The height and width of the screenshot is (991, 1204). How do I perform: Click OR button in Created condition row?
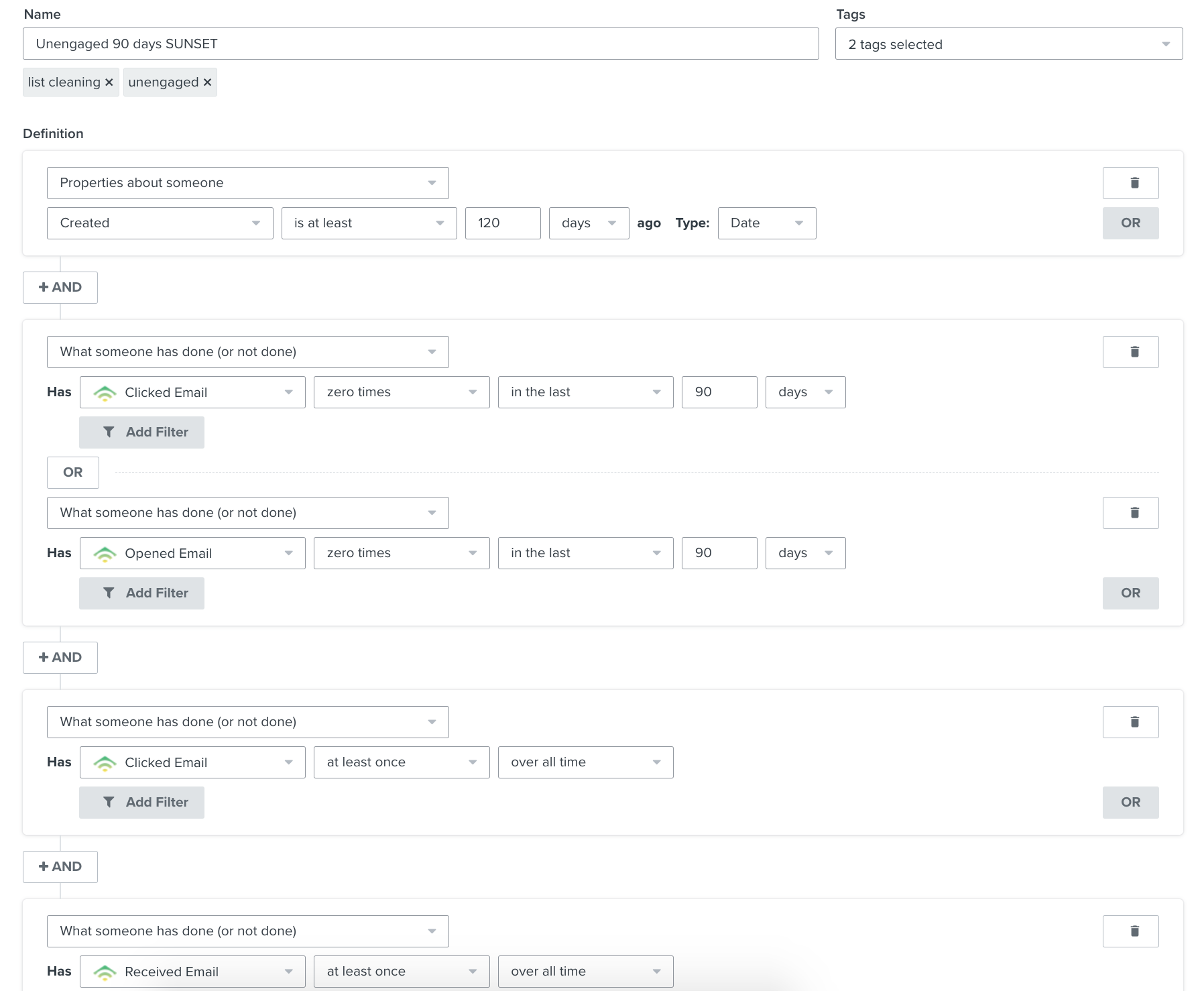(1130, 223)
